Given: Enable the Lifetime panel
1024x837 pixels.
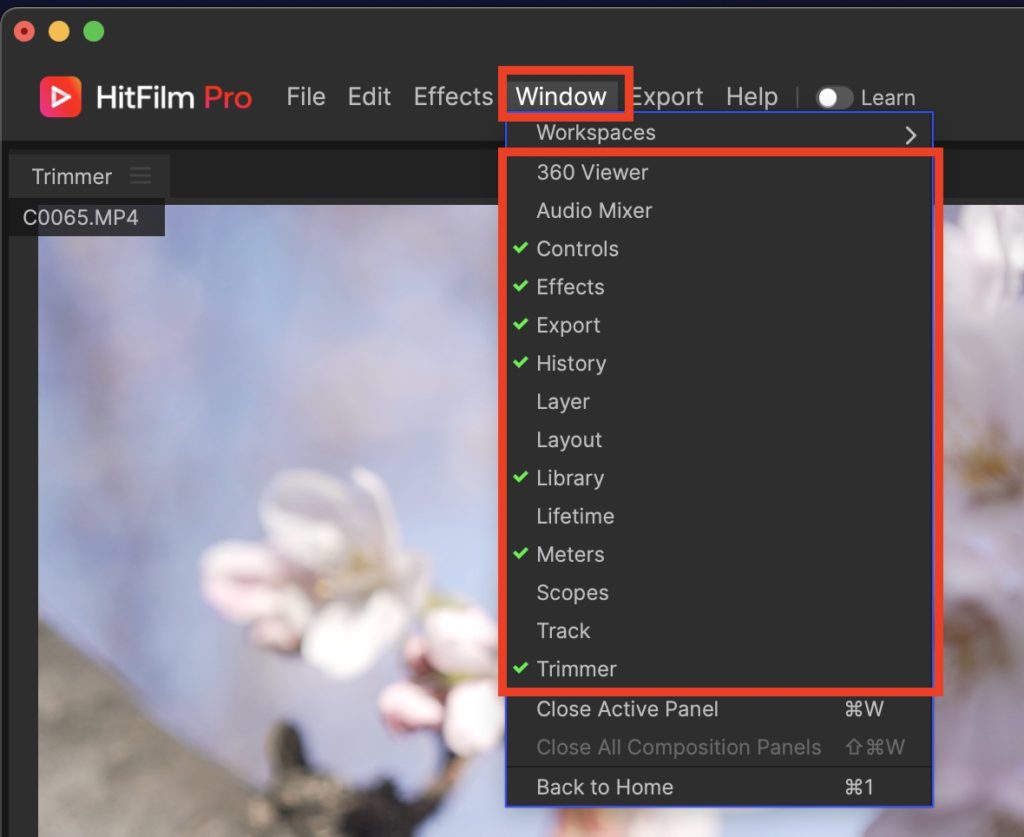Looking at the screenshot, I should pyautogui.click(x=719, y=516).
